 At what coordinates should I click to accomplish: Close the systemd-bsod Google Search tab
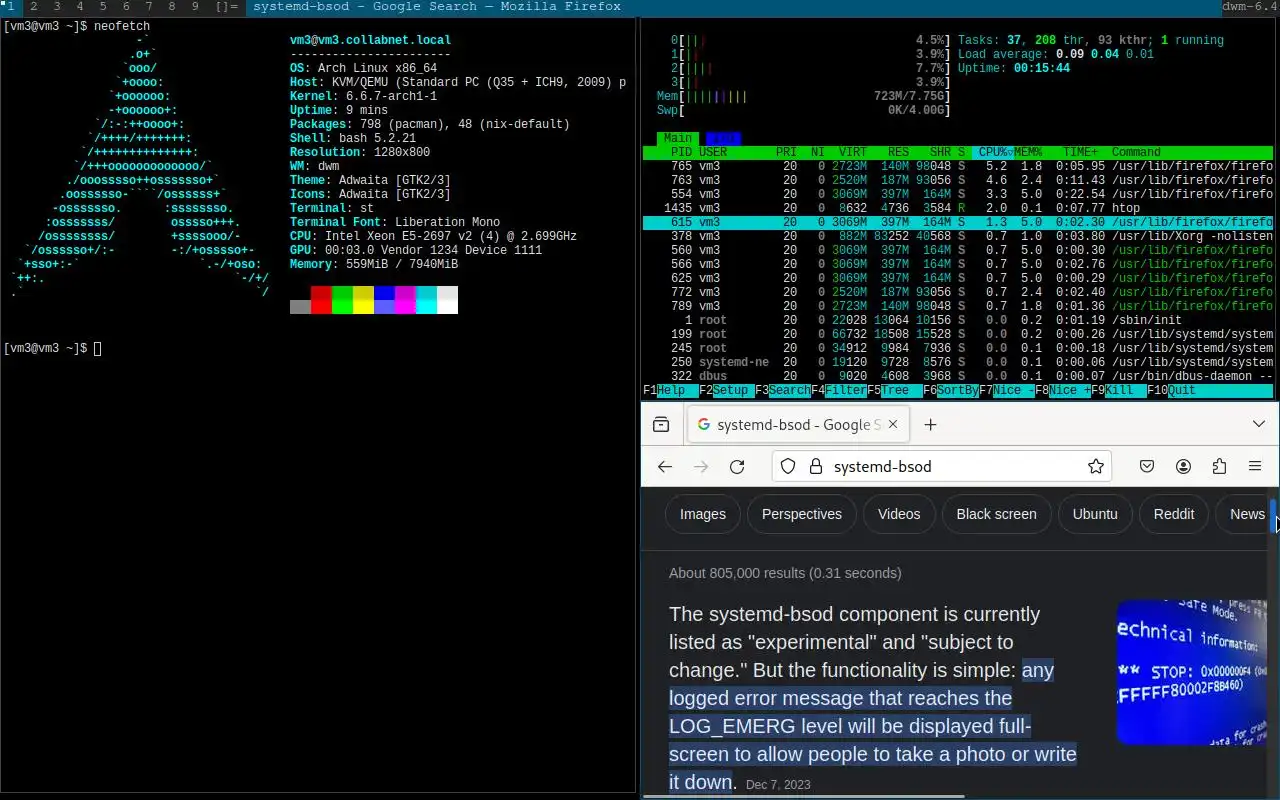click(x=893, y=425)
